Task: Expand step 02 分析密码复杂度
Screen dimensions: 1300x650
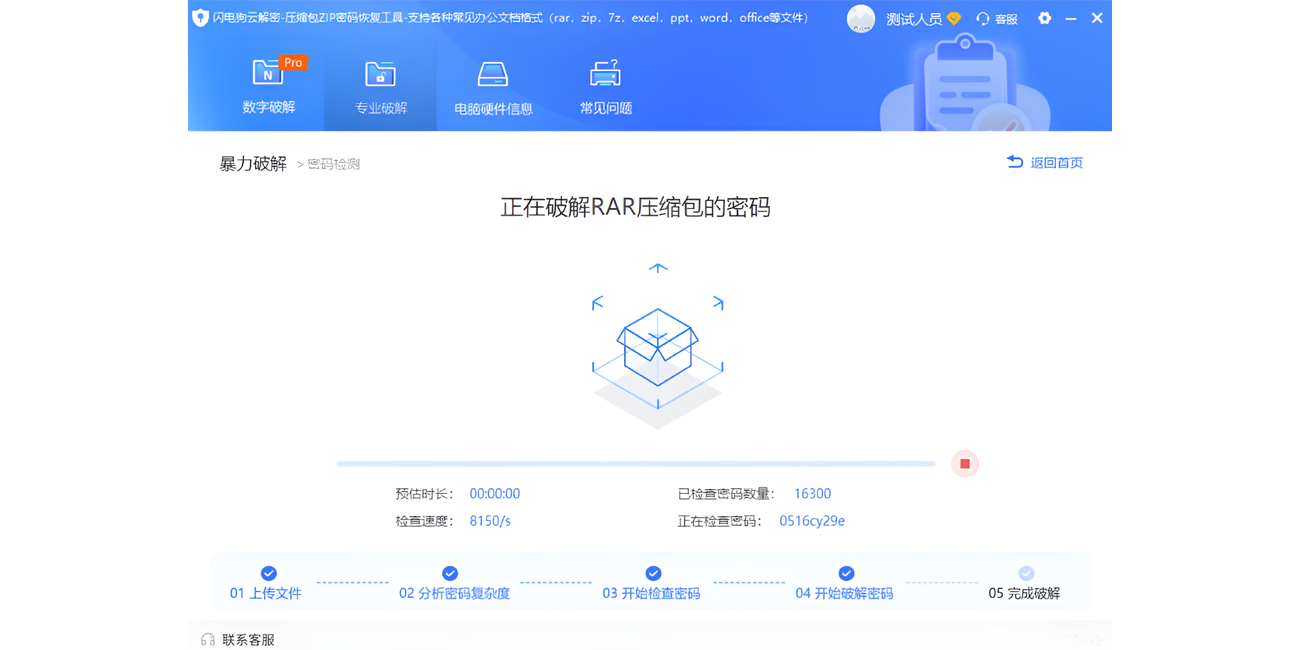Action: pyautogui.click(x=450, y=573)
